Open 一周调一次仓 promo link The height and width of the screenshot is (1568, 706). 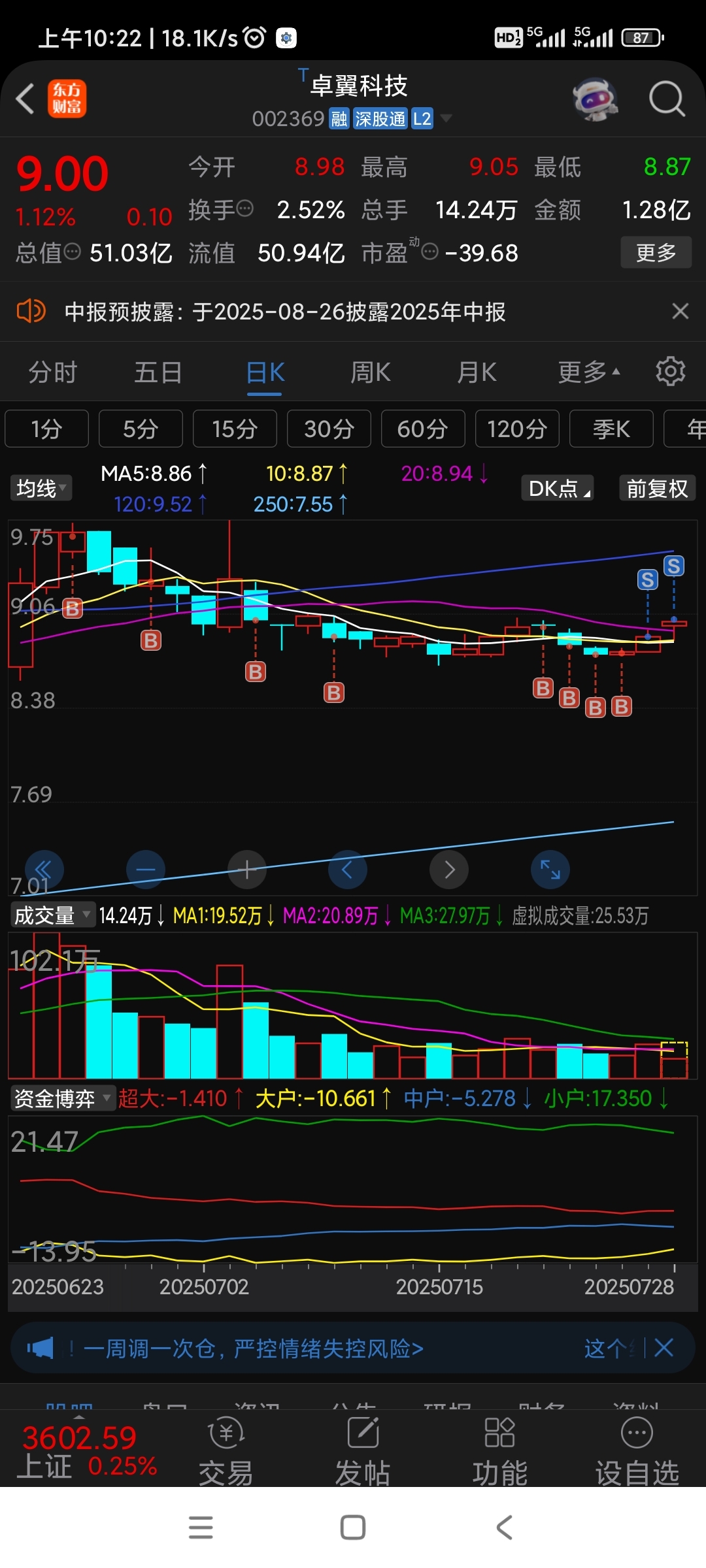253,1348
